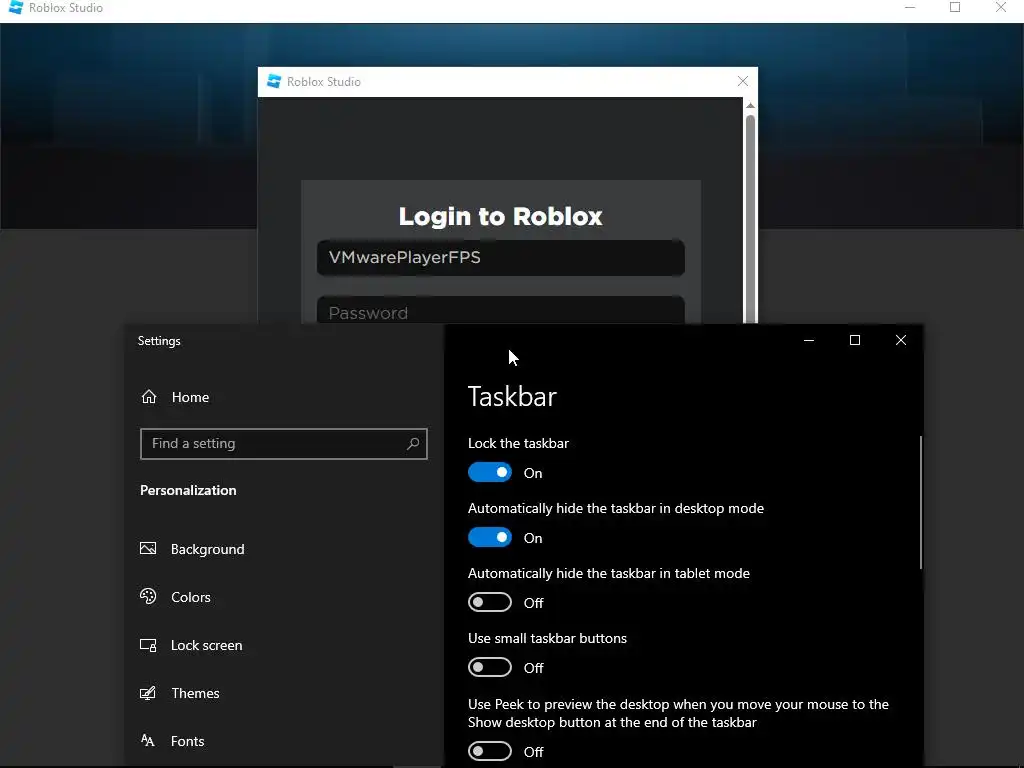This screenshot has width=1024, height=768.
Task: Focus the Find a setting search box
Action: 283,444
